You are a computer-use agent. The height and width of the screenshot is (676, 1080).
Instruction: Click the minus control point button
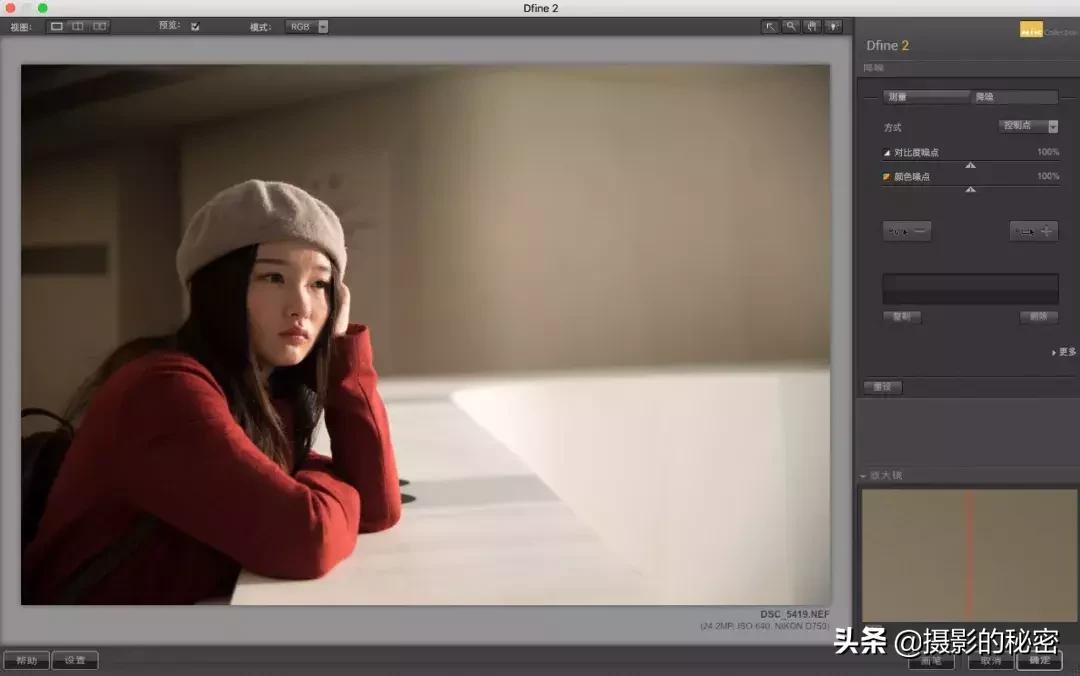[x=907, y=232]
